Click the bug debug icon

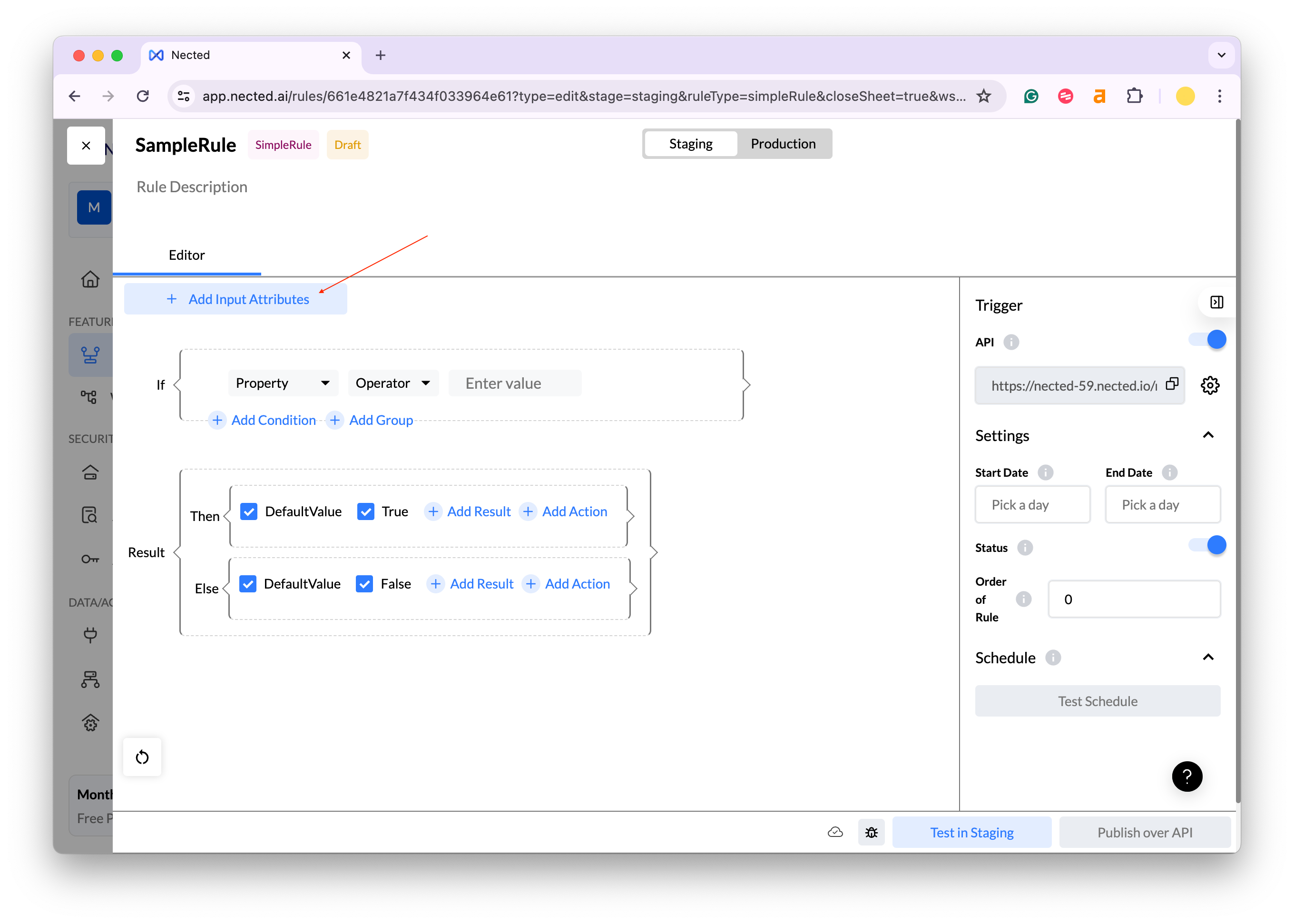[871, 832]
